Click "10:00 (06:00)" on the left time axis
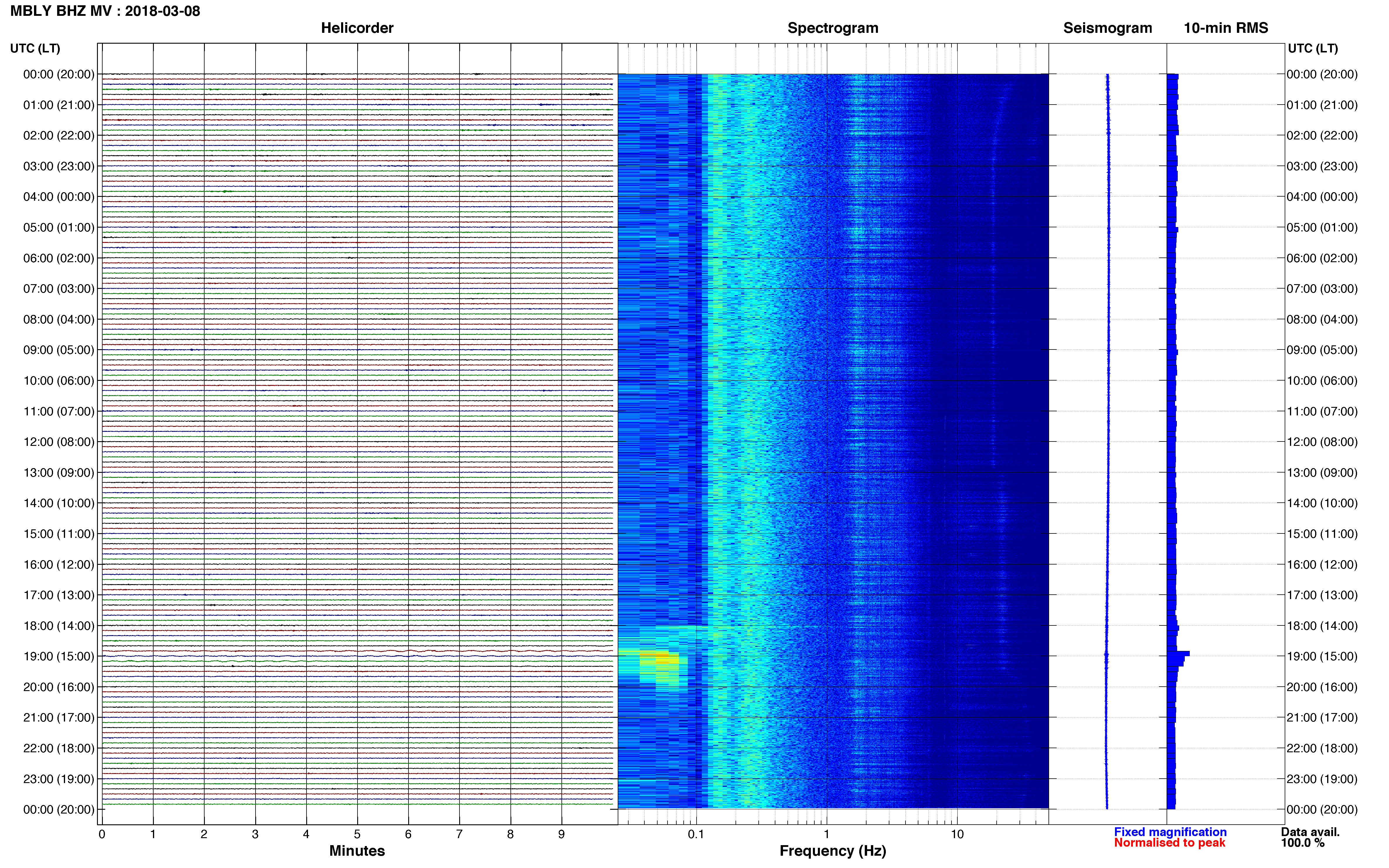The width and height of the screenshot is (1389, 868). [59, 381]
